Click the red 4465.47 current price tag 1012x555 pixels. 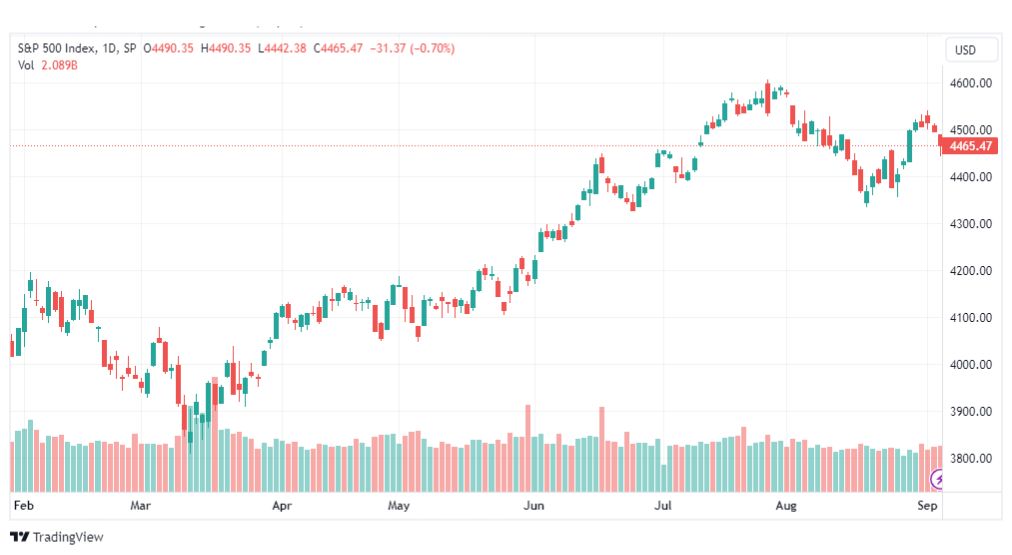pyautogui.click(x=969, y=146)
